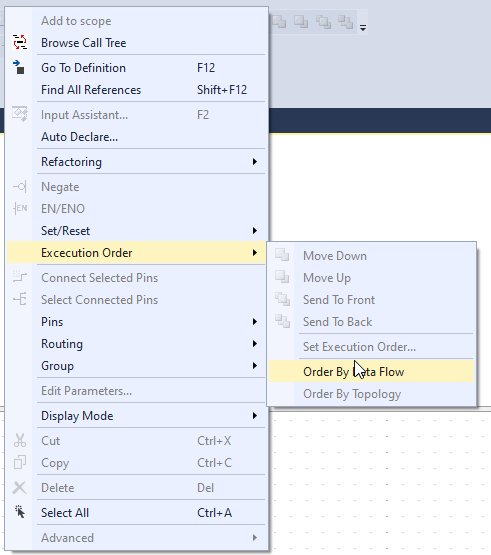Image resolution: width=491 pixels, height=555 pixels.
Task: Select Order By Data Flow
Action: pos(372,372)
